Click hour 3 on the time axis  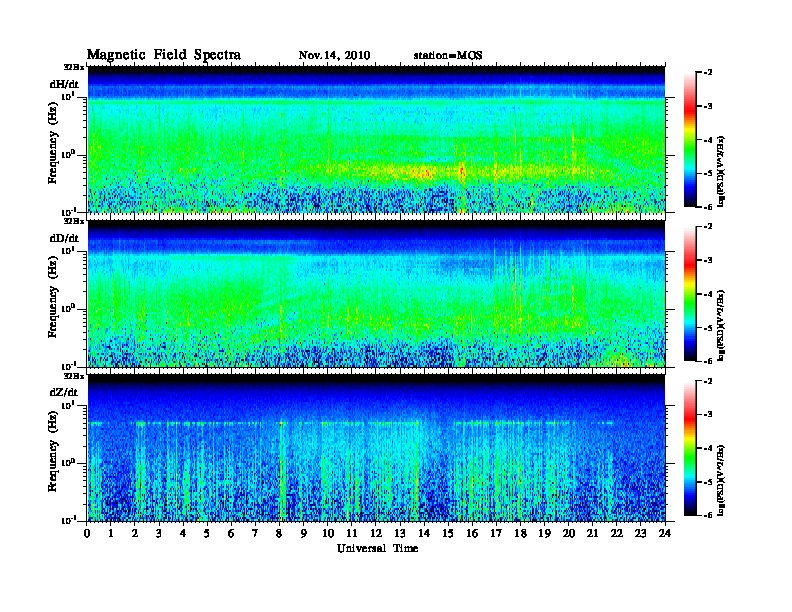(159, 534)
